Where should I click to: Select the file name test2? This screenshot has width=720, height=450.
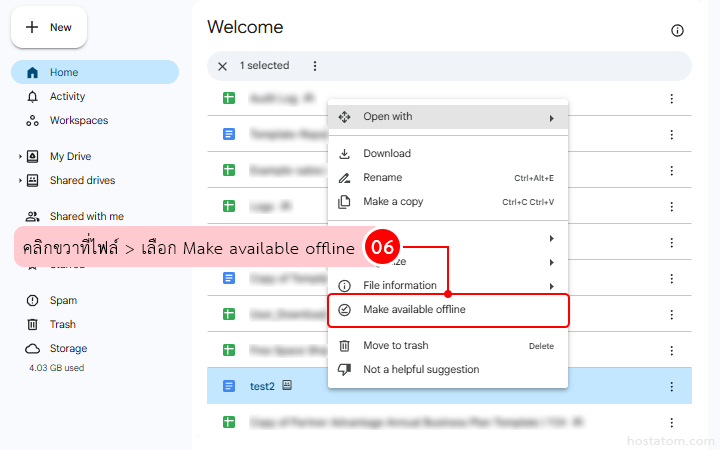pyautogui.click(x=262, y=387)
